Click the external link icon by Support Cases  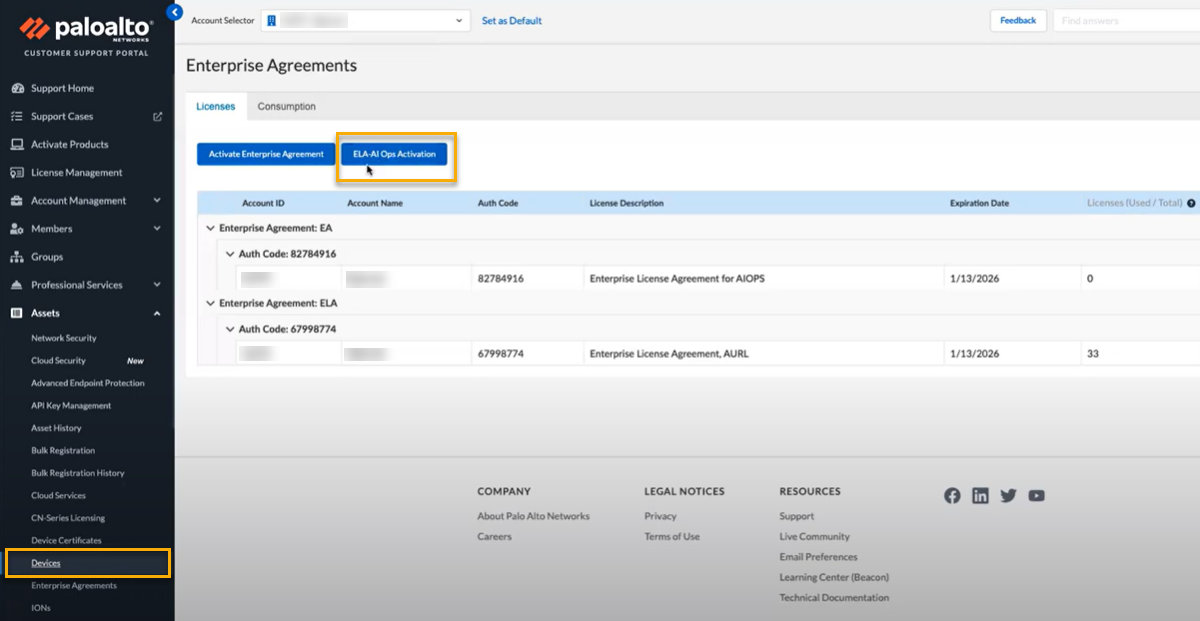coord(157,116)
